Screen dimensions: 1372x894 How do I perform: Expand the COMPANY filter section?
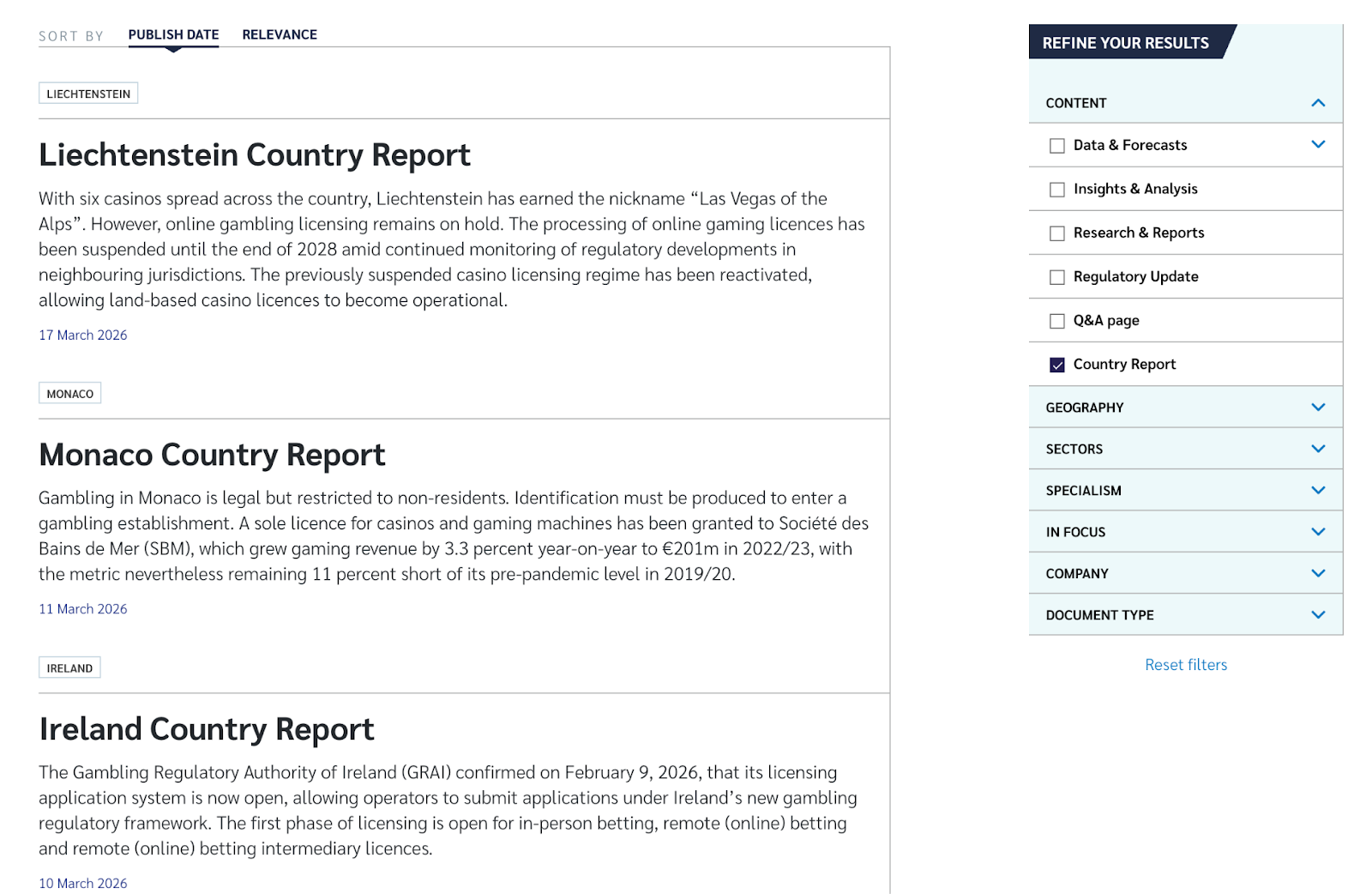click(x=1185, y=573)
